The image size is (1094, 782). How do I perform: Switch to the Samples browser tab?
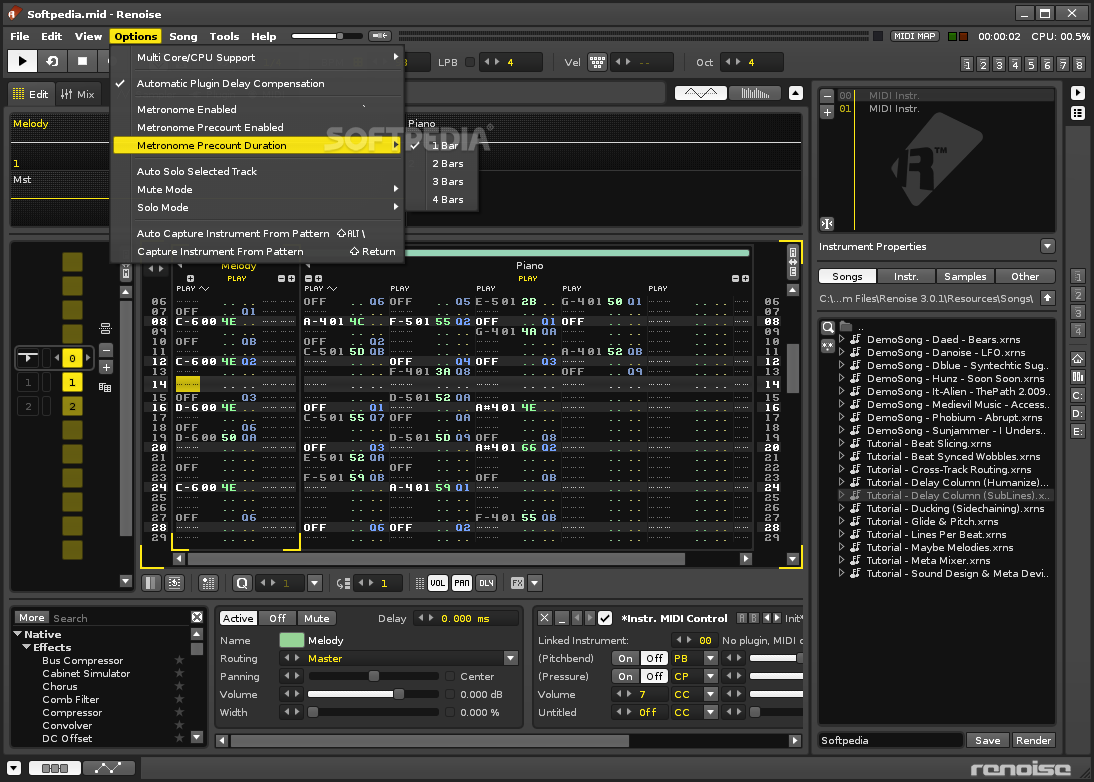tap(965, 276)
